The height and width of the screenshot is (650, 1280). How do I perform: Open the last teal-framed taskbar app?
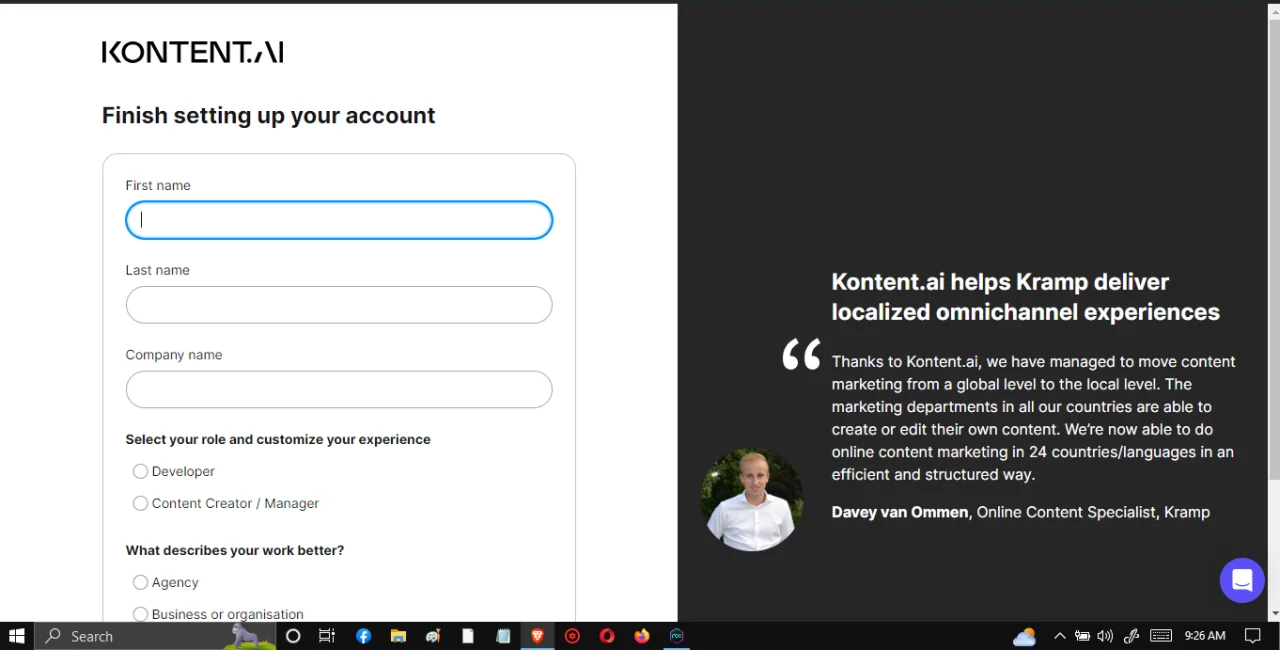(x=677, y=636)
